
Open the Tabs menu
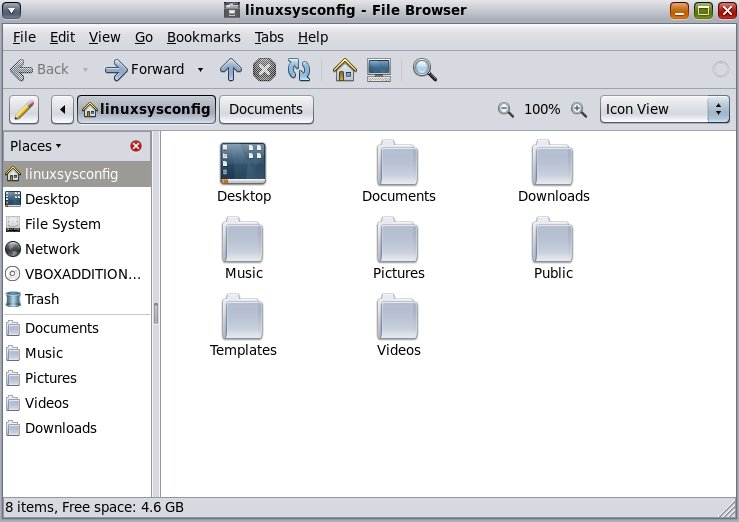[269, 37]
